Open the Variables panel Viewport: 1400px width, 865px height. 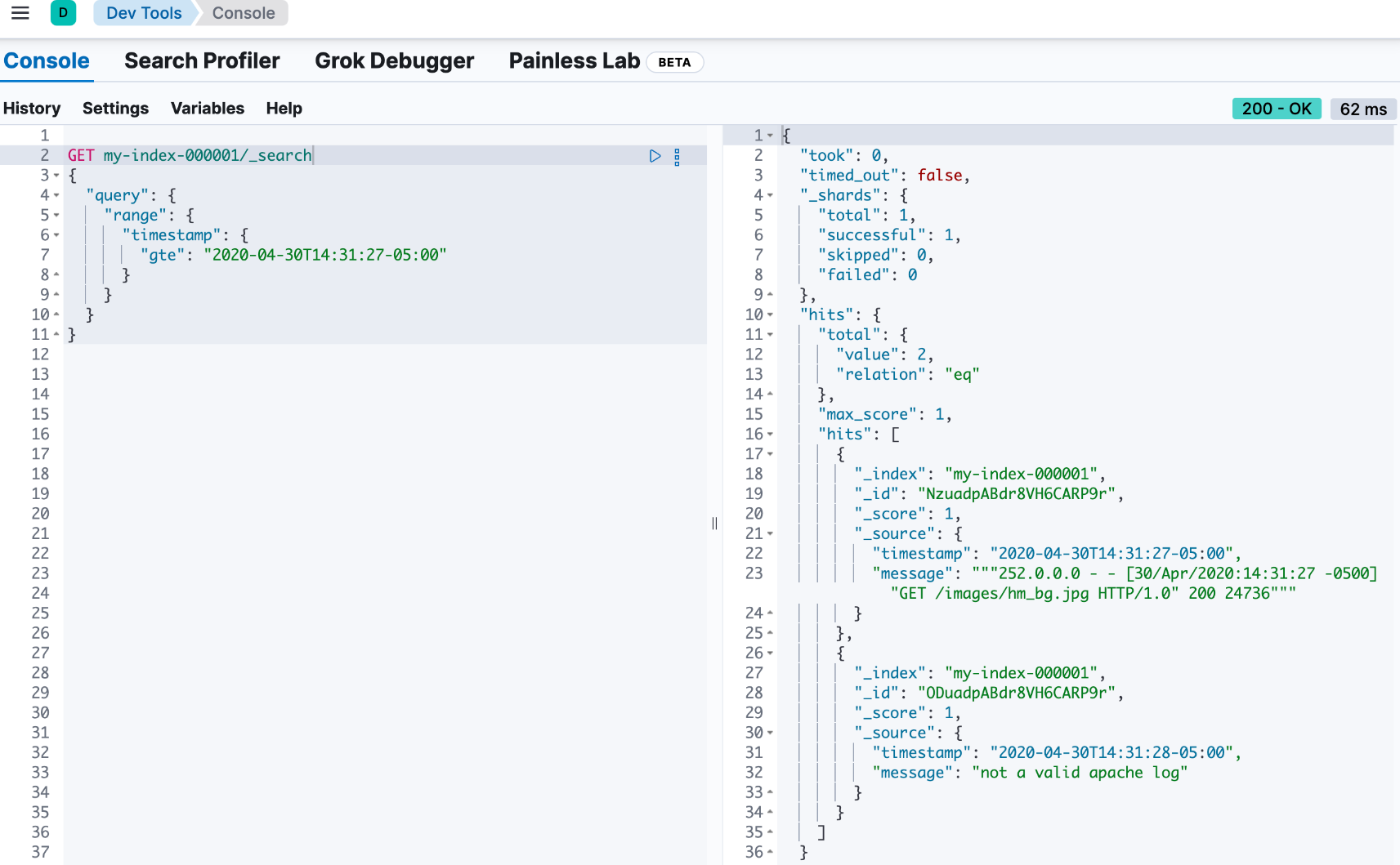coord(208,109)
